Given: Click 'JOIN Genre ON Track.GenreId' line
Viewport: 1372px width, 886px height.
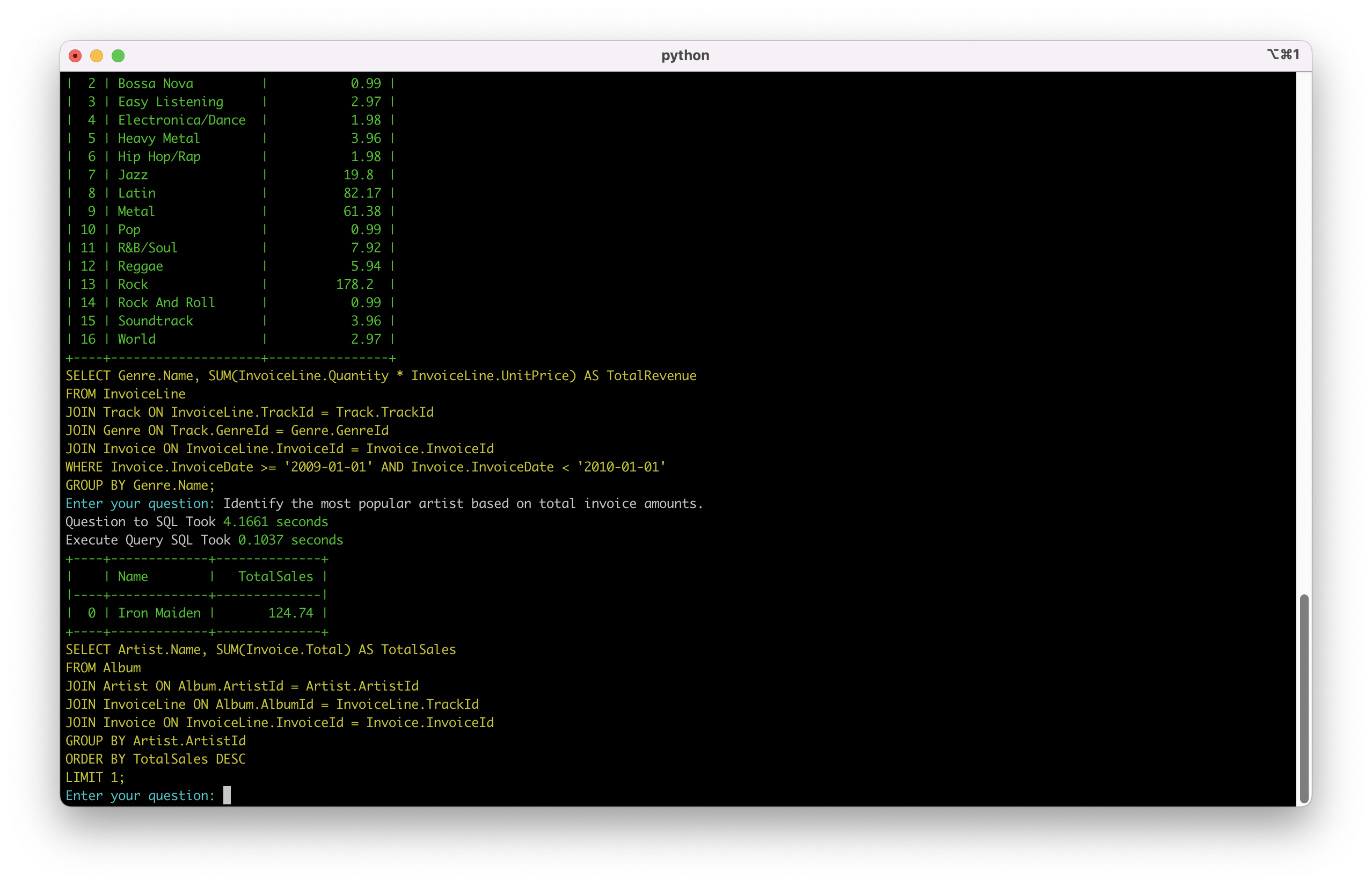Looking at the screenshot, I should 227,430.
